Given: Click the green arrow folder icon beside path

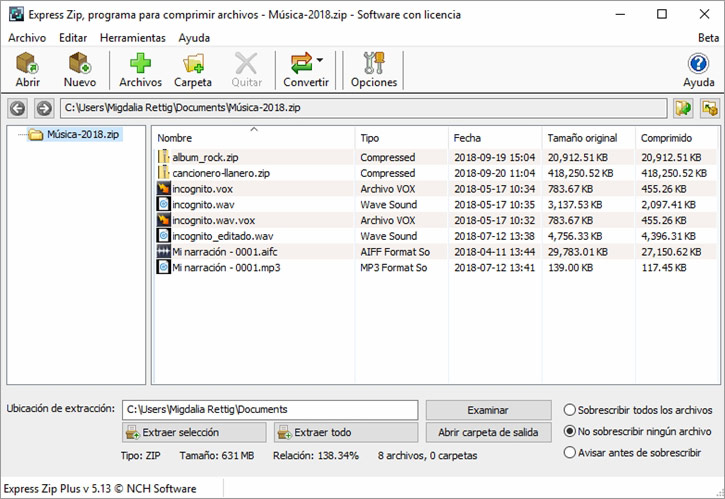Looking at the screenshot, I should [683, 108].
